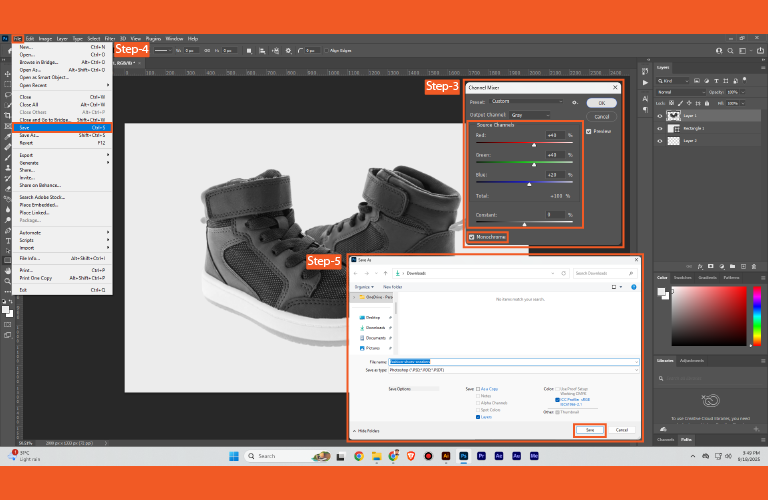
Task: Toggle the Monochrome checkbox in Channel Mixer
Action: point(472,237)
